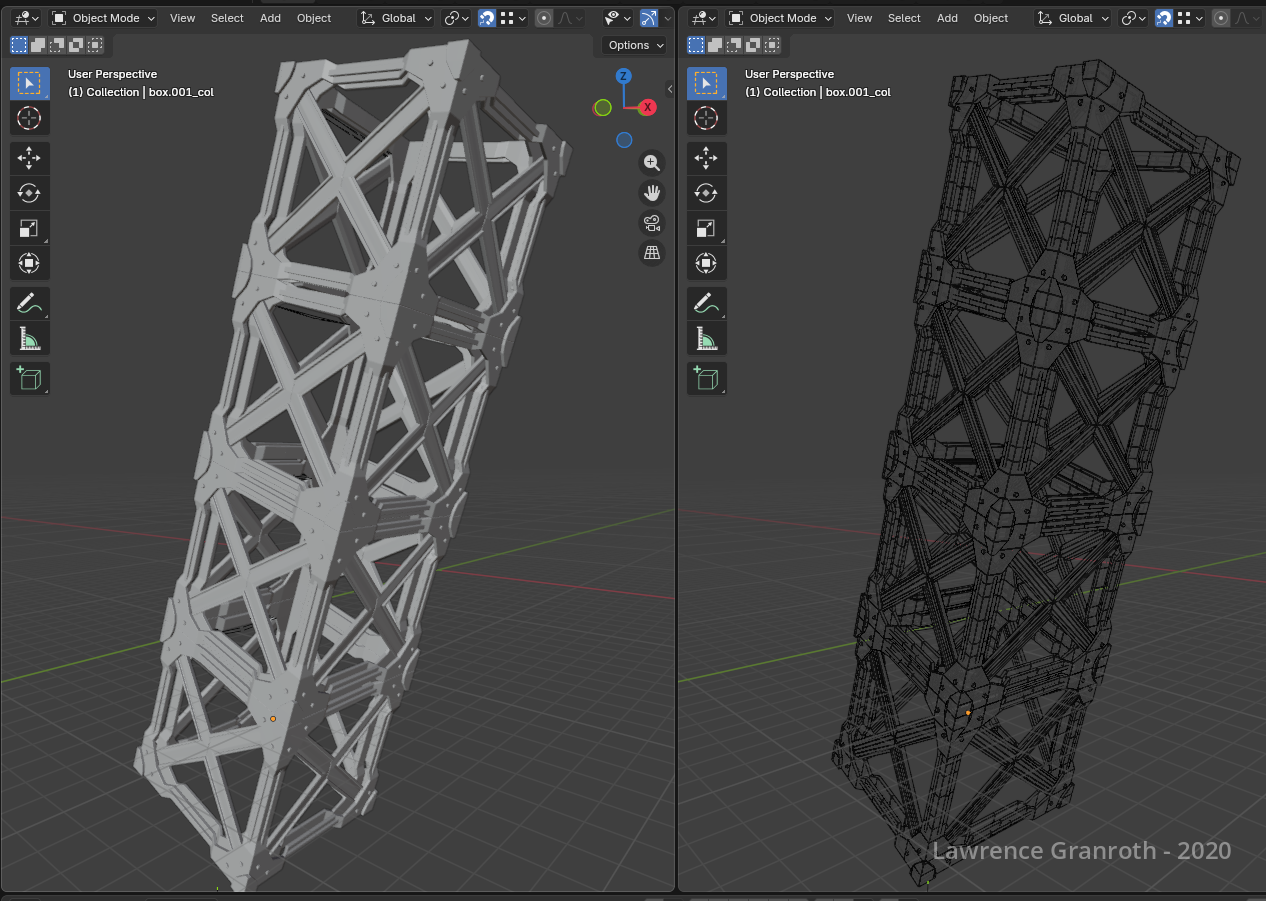Toggle gizmo display in left viewport header

pos(649,18)
